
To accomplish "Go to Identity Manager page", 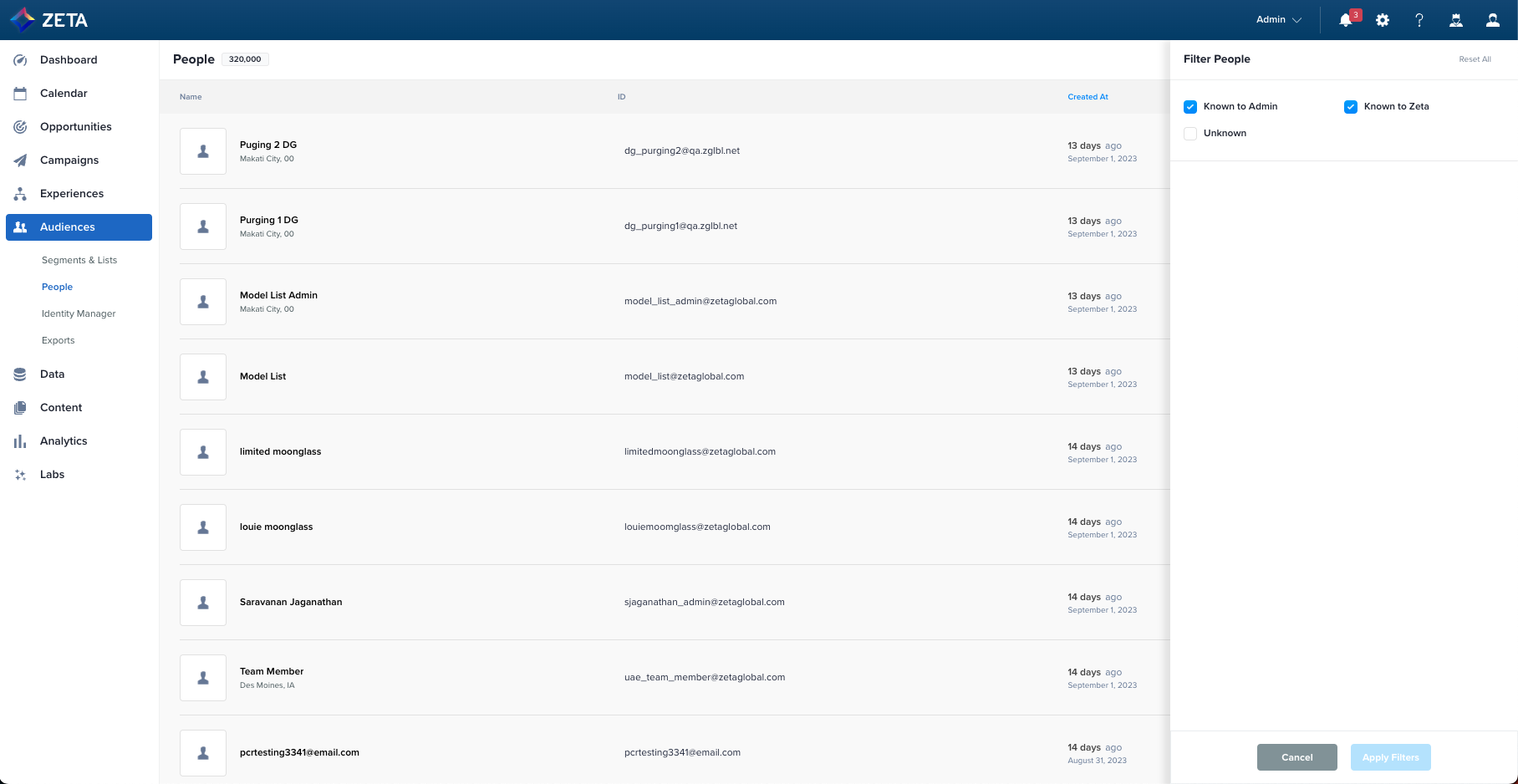I will [x=79, y=314].
